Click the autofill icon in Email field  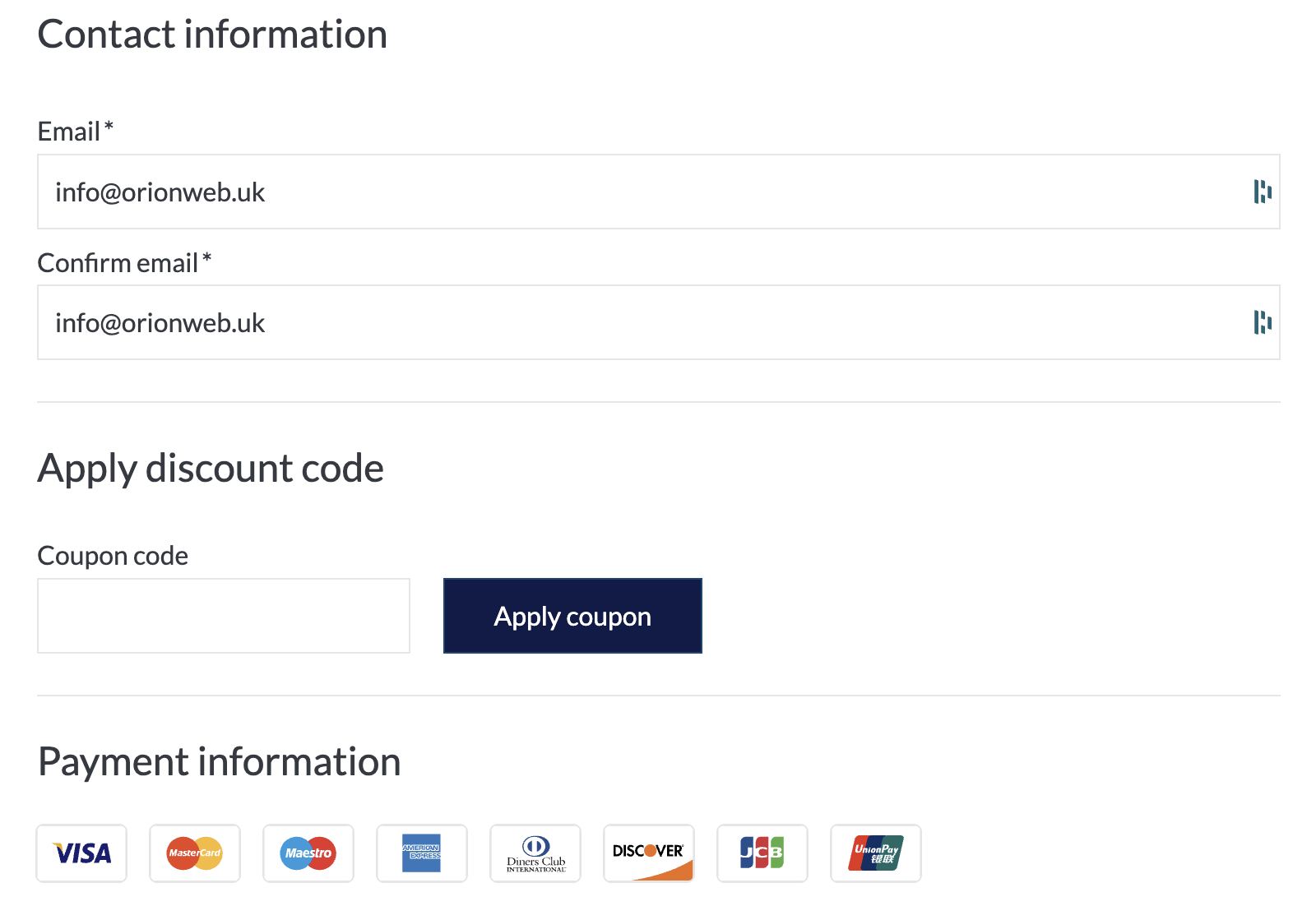1262,192
